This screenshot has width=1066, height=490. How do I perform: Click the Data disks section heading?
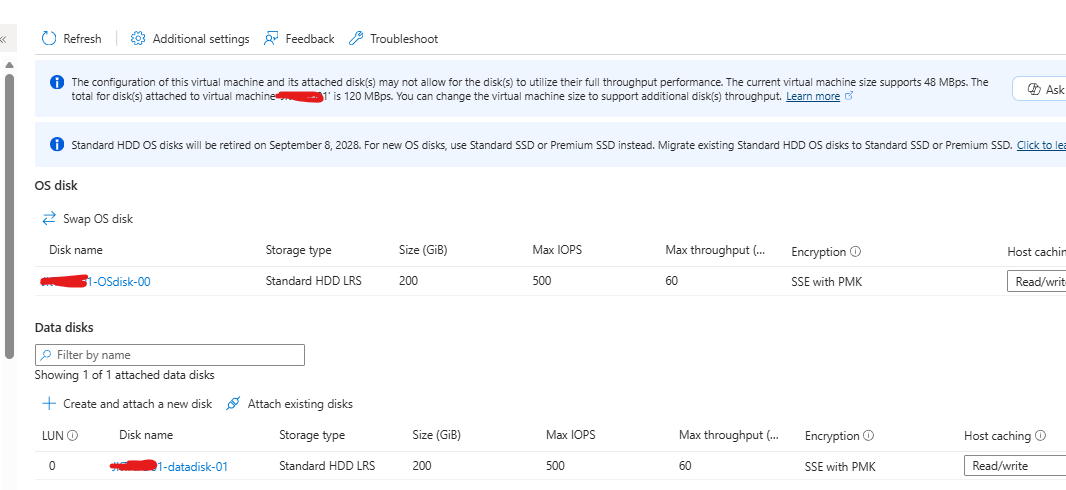click(x=64, y=328)
